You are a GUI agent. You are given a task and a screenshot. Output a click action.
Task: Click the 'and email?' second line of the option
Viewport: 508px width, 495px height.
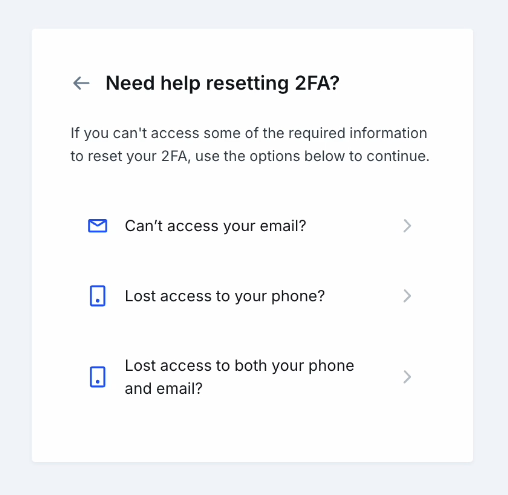pos(164,389)
